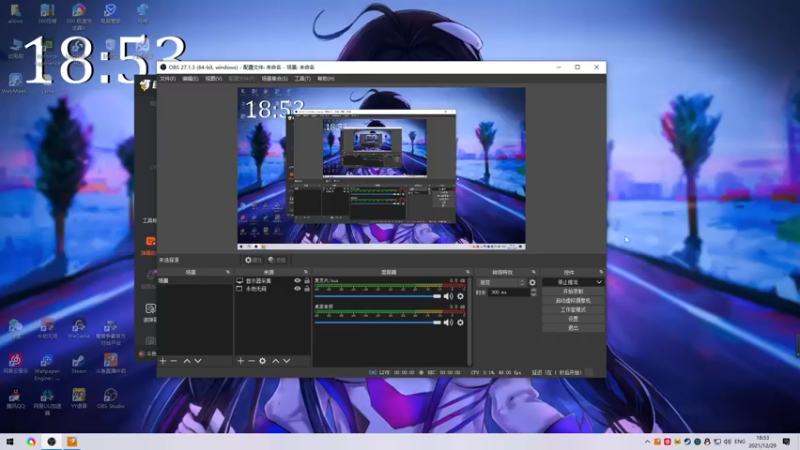Add a new scene with the plus icon
The image size is (800, 450).
tap(163, 361)
